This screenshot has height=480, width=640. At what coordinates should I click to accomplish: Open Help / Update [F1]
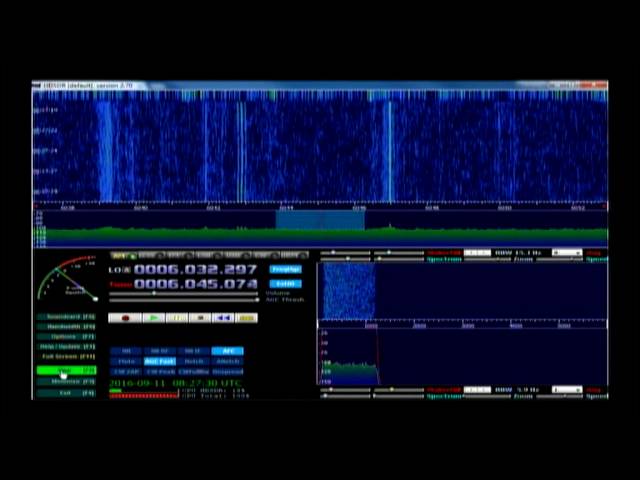pyautogui.click(x=66, y=347)
